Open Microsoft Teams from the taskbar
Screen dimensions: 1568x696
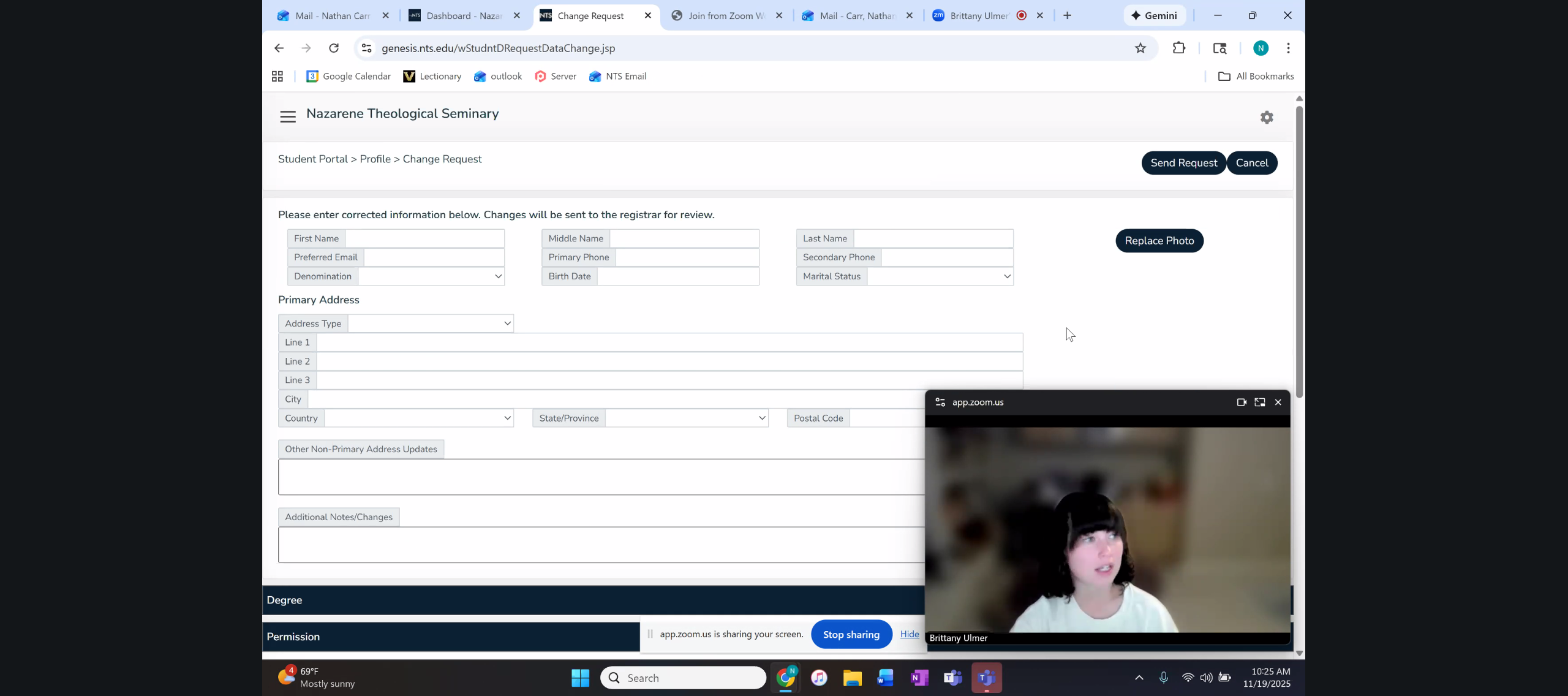click(x=952, y=678)
